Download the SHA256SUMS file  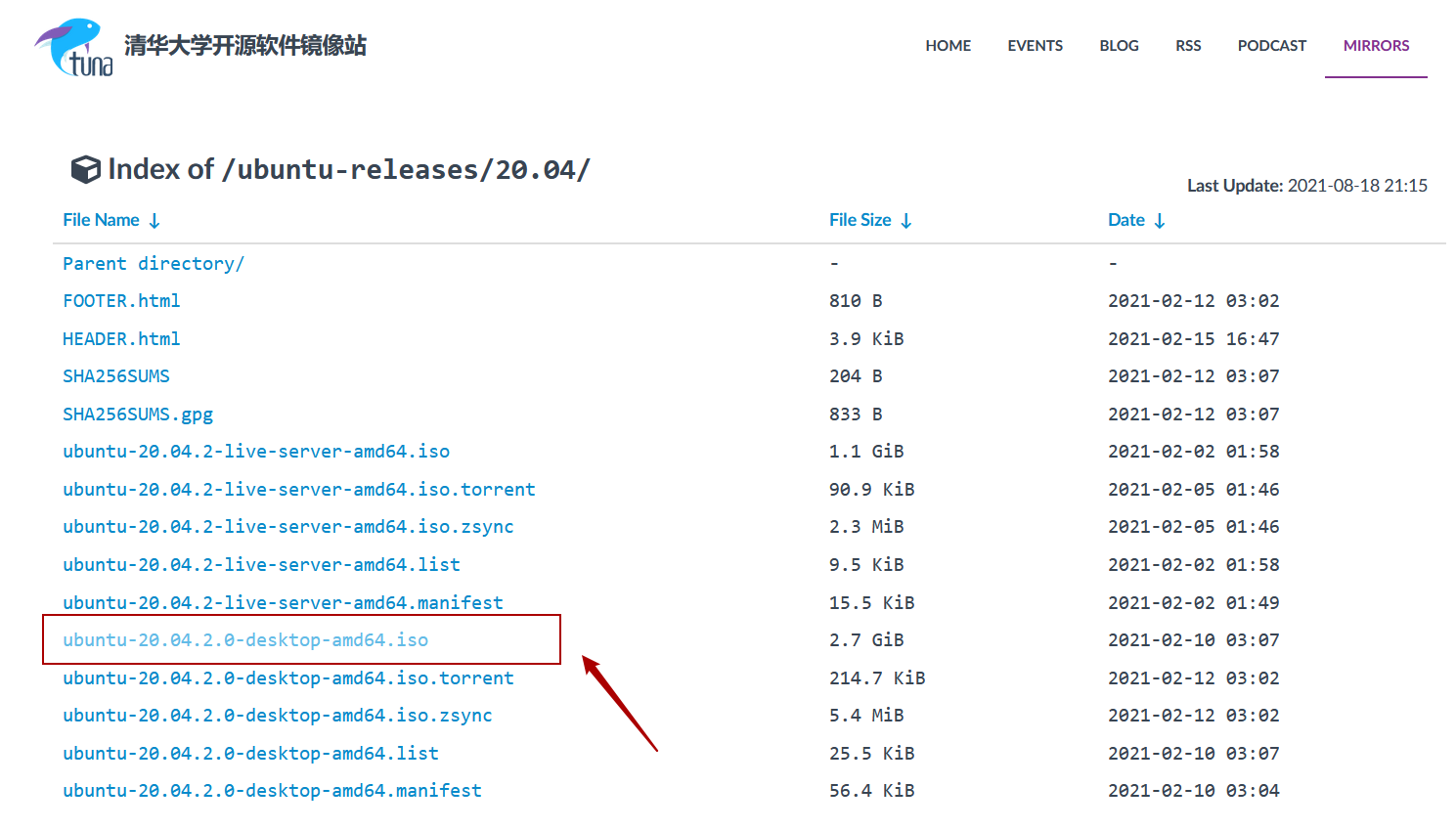(116, 376)
